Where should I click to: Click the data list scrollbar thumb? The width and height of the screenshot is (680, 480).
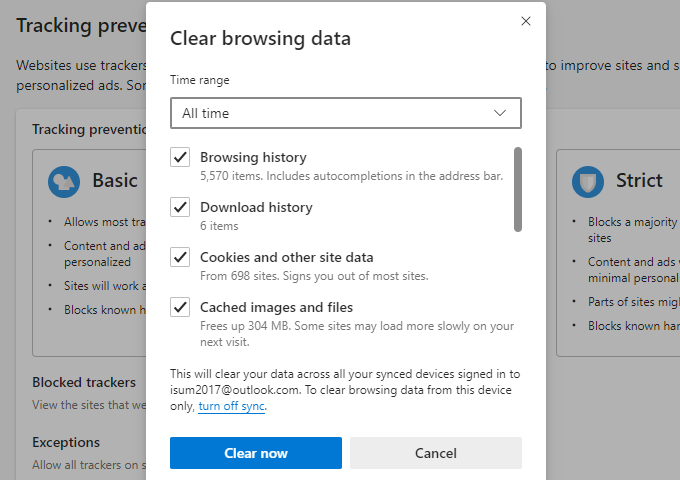tap(518, 189)
